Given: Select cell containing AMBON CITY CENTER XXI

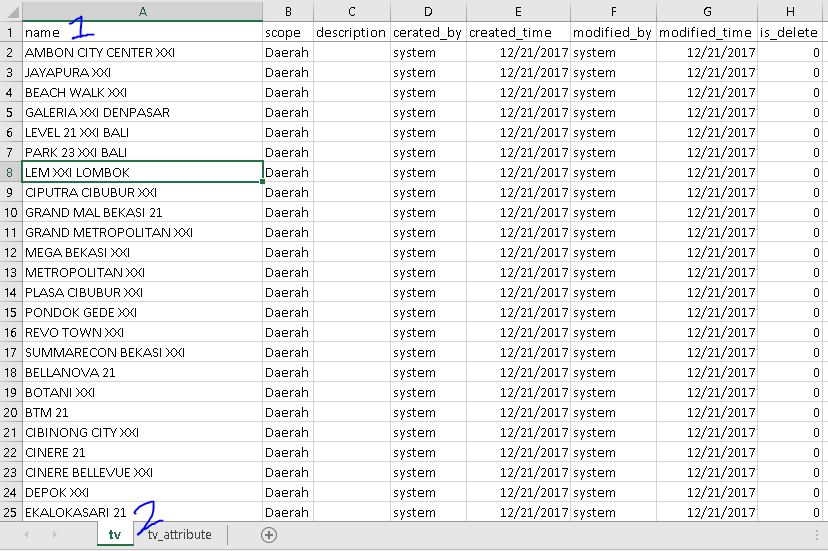Looking at the screenshot, I should (x=142, y=52).
